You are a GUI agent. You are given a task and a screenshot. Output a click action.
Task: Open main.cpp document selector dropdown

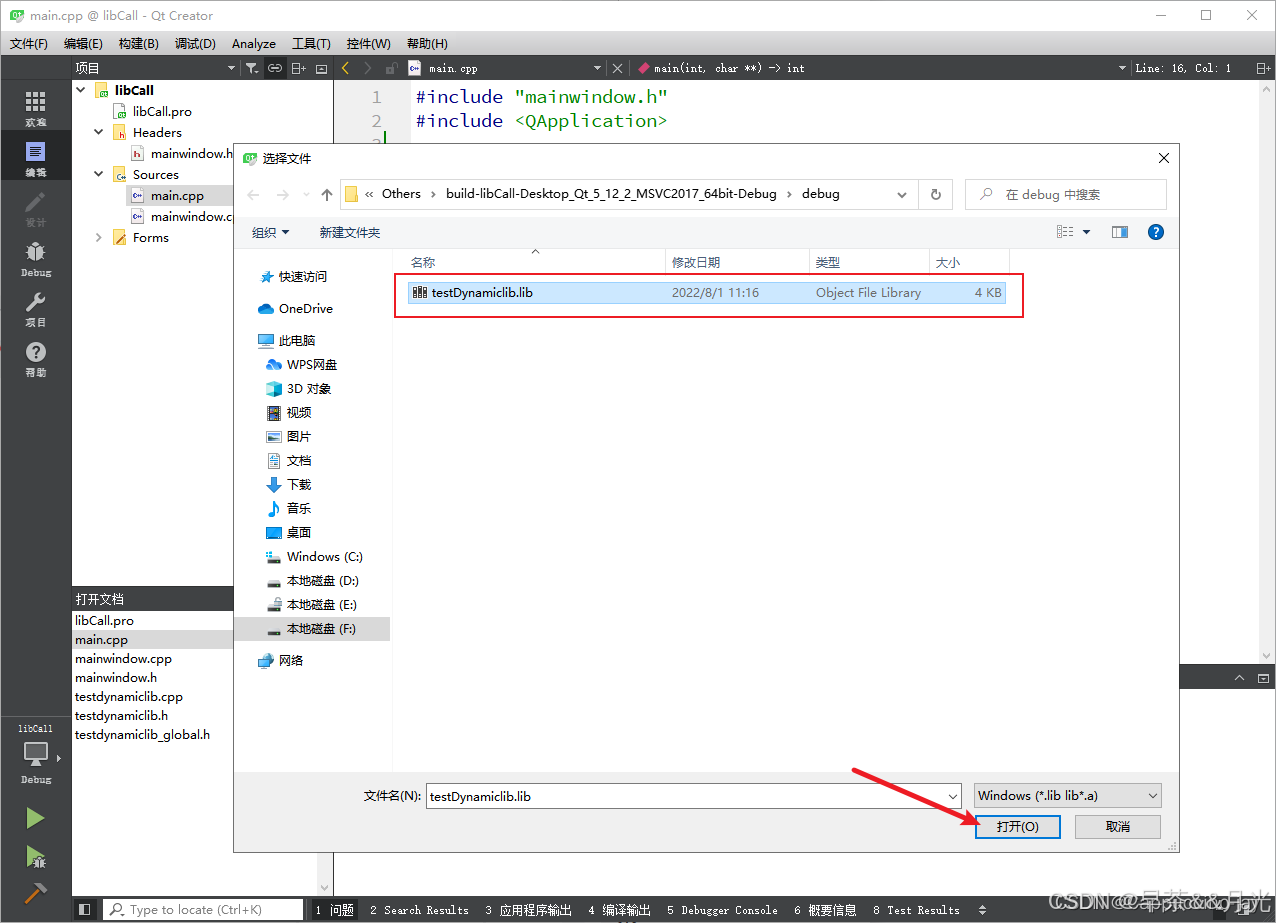[x=598, y=68]
